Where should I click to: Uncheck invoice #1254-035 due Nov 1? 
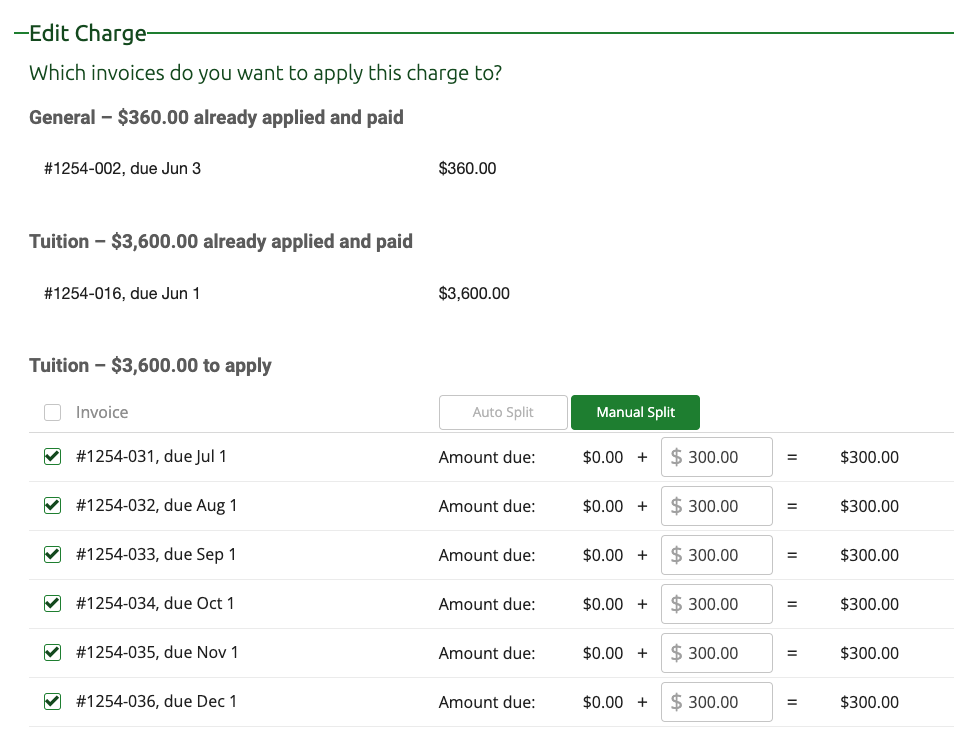pos(52,652)
